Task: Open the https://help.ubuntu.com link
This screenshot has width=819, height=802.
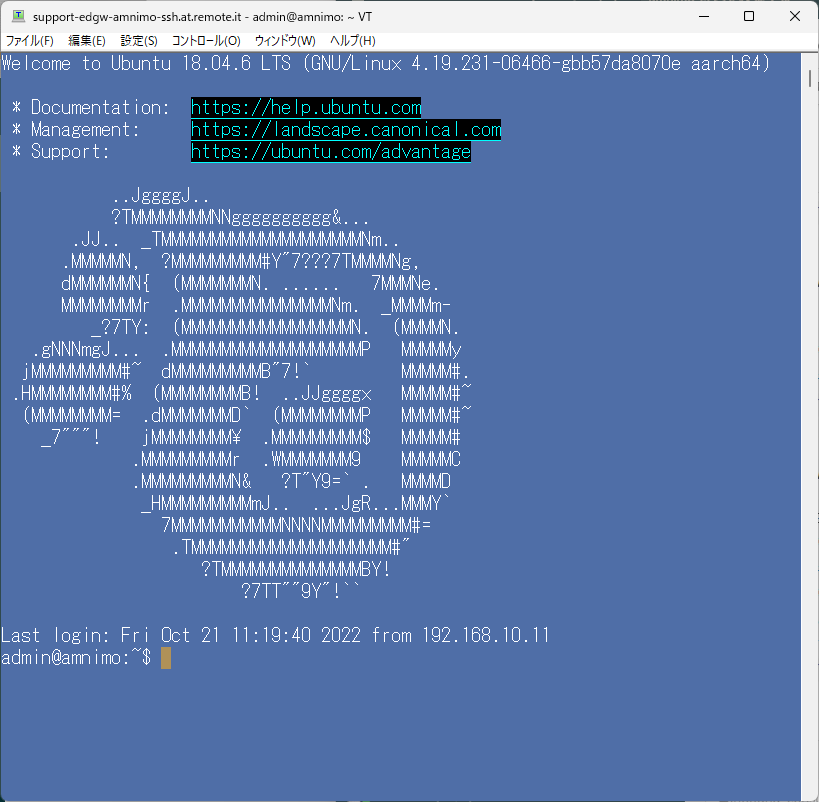Action: 306,108
